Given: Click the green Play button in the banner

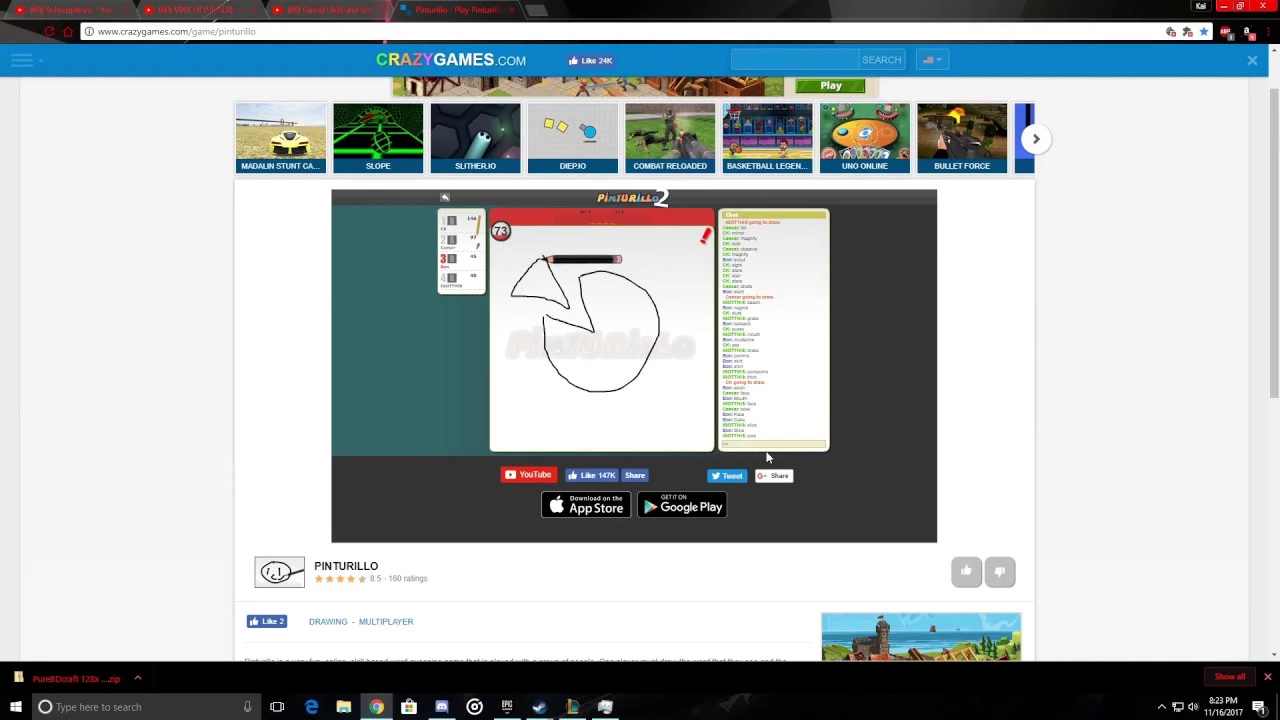Looking at the screenshot, I should [831, 86].
